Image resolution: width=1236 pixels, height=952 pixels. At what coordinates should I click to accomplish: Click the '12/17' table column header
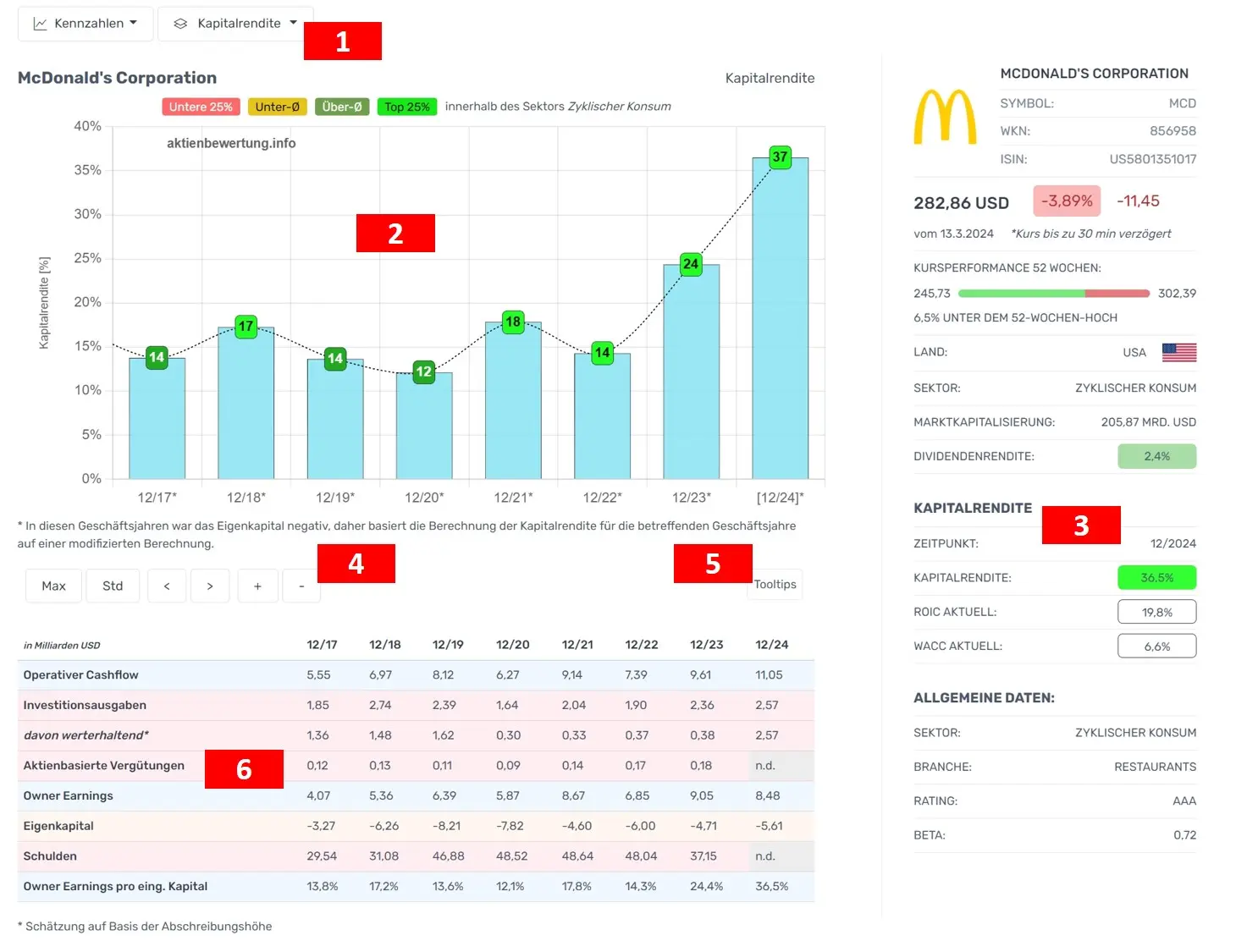pyautogui.click(x=322, y=645)
